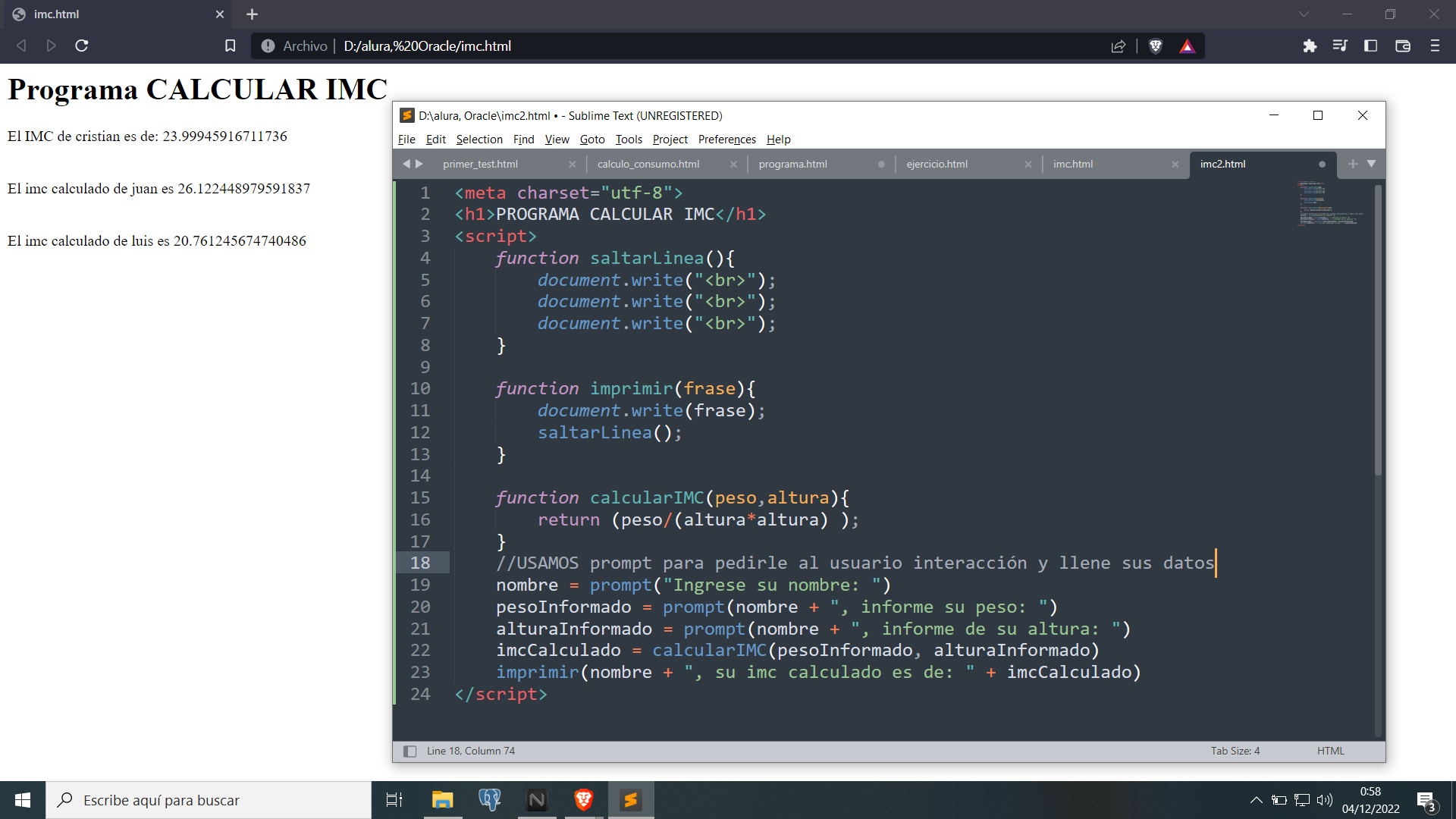Click the code minimap preview
This screenshot has width=1456, height=819.
[1329, 203]
